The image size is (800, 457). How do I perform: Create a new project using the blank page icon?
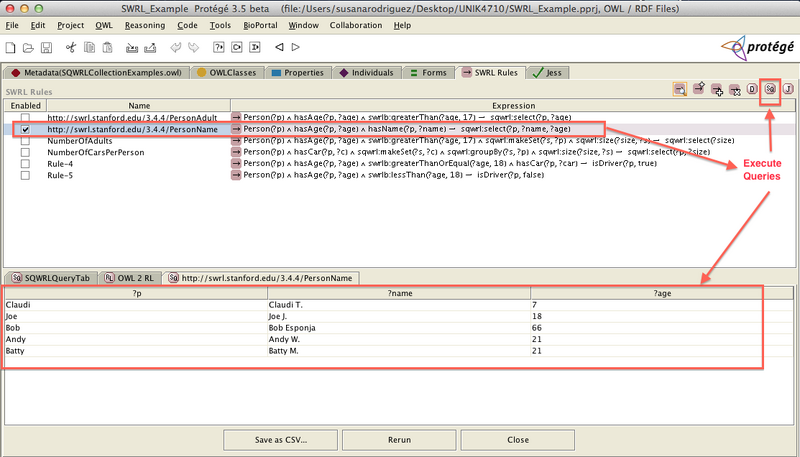pos(10,47)
